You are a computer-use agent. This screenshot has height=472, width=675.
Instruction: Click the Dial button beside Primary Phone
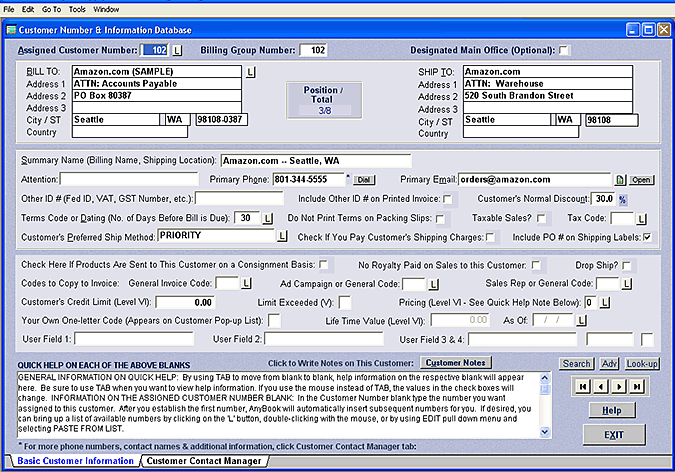pyautogui.click(x=364, y=180)
